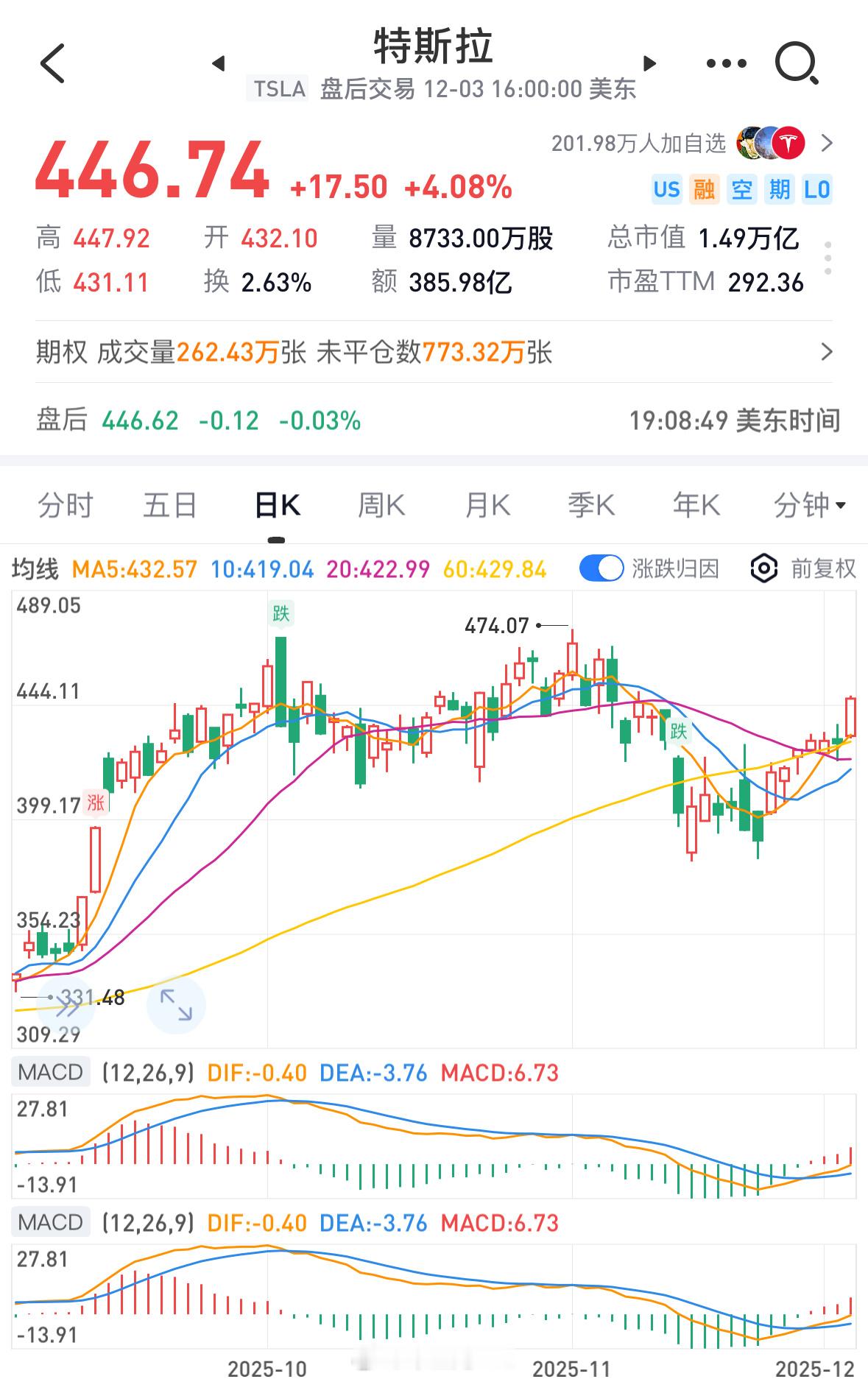868x1379 pixels.
Task: Open search with the magnifier icon
Action: 797,64
